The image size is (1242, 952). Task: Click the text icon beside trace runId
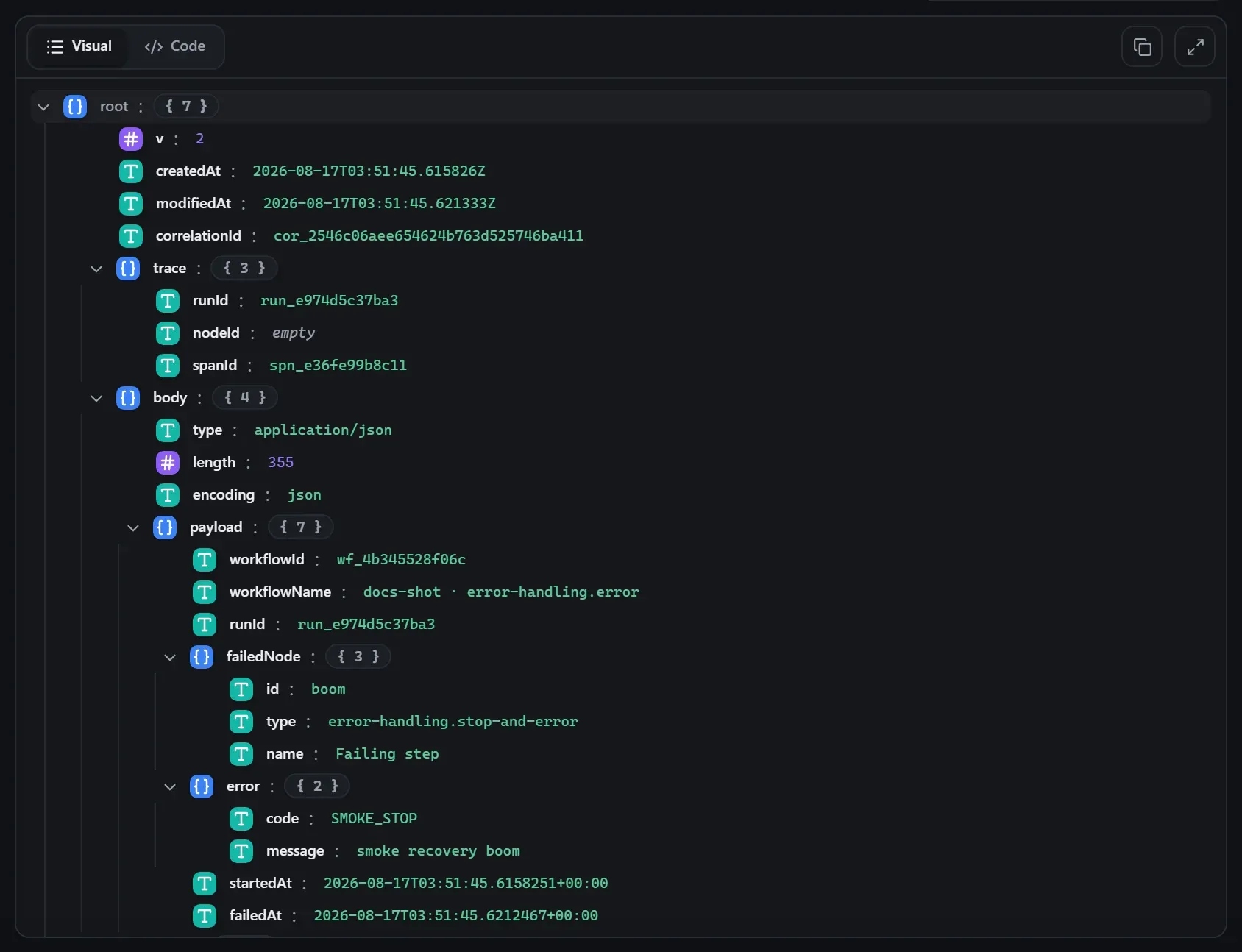point(168,301)
